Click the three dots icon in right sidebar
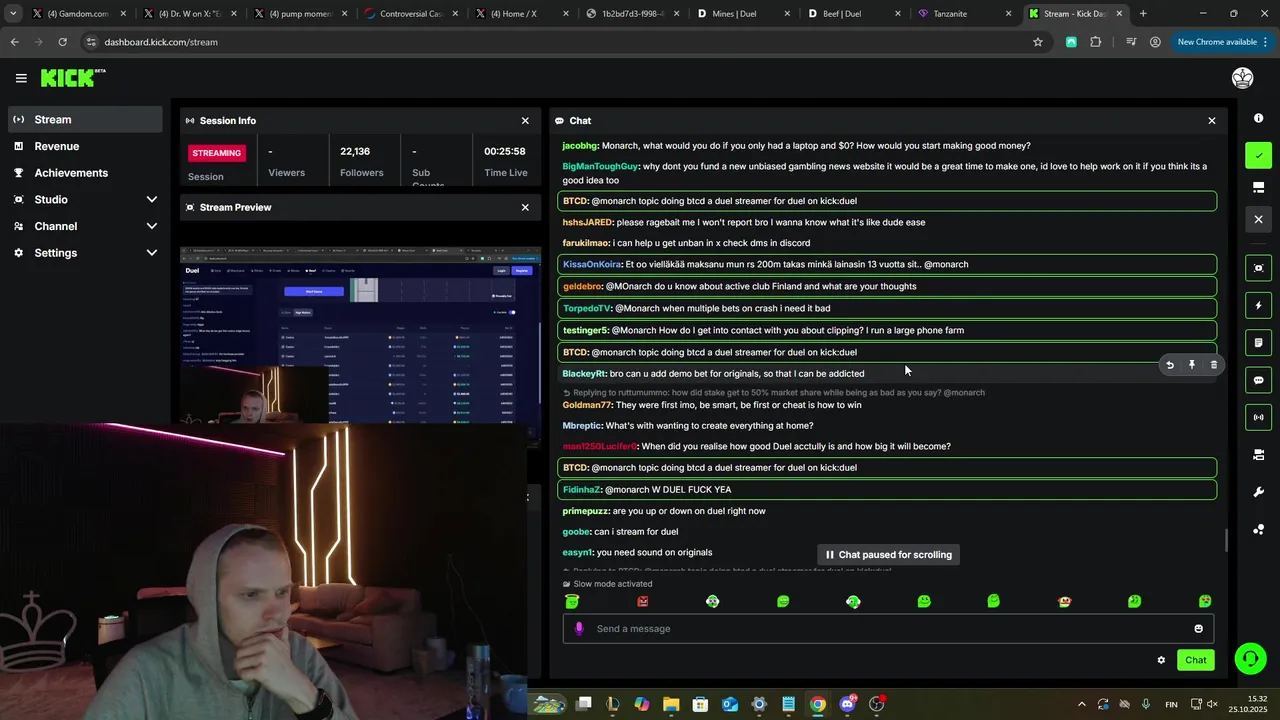 [1258, 529]
